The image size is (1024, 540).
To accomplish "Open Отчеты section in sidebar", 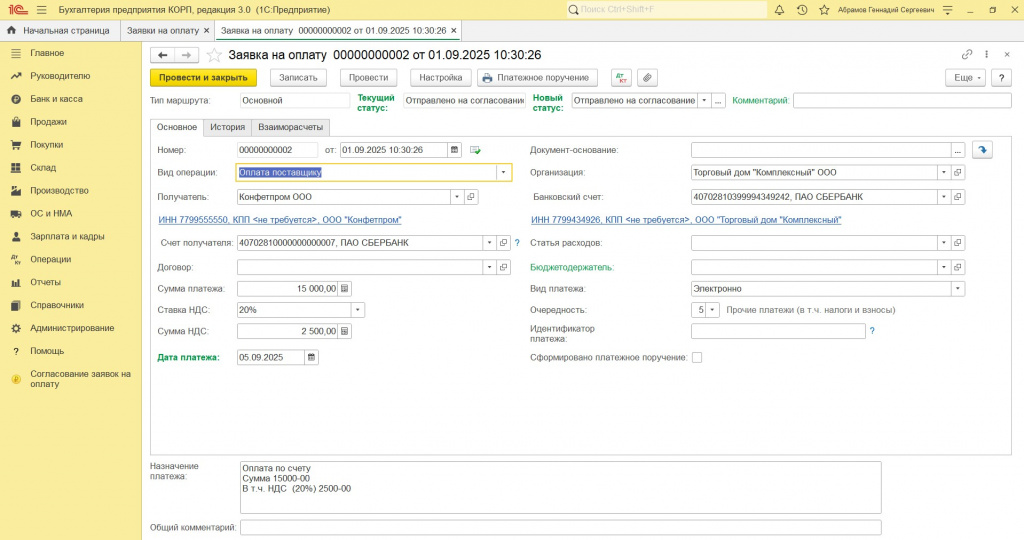I will click(x=45, y=282).
